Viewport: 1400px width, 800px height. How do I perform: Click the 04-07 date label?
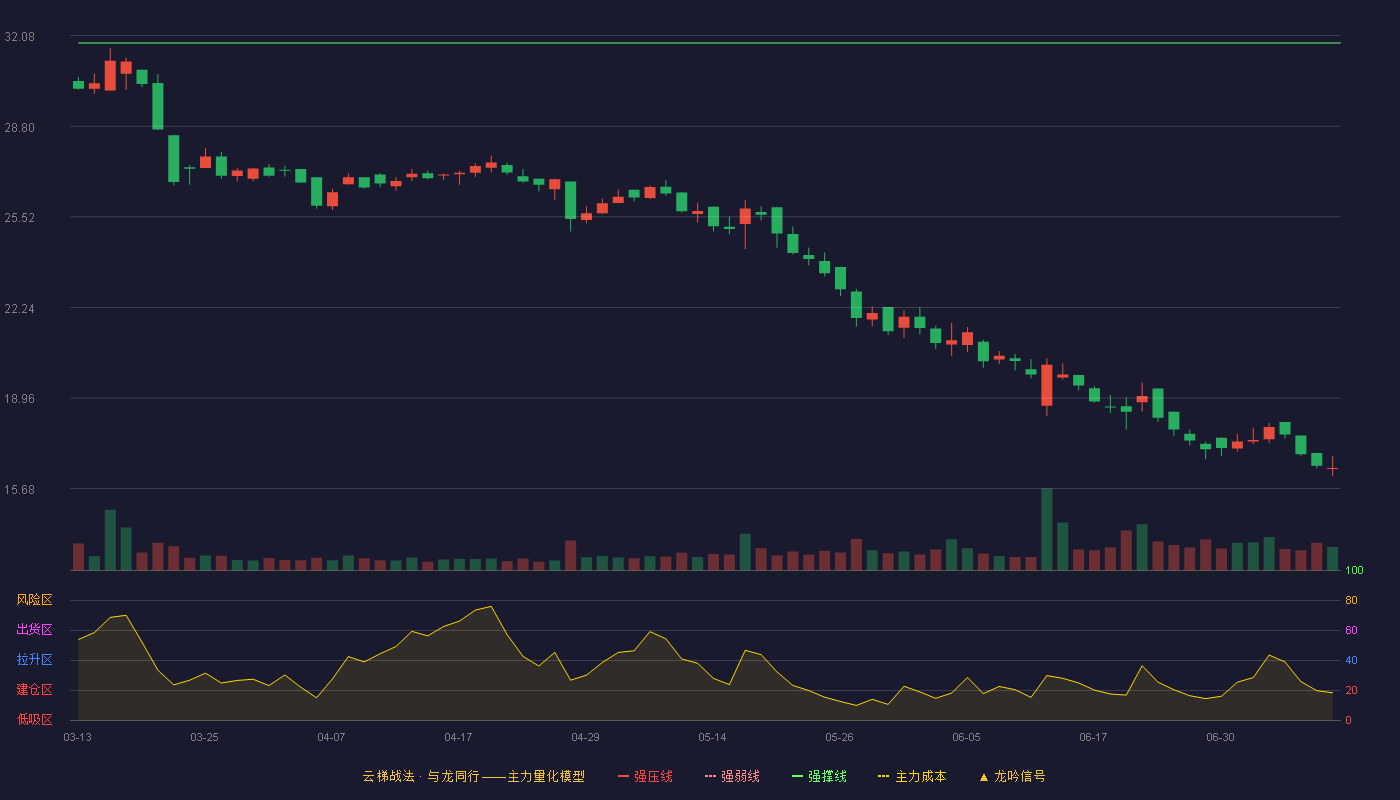pyautogui.click(x=331, y=737)
